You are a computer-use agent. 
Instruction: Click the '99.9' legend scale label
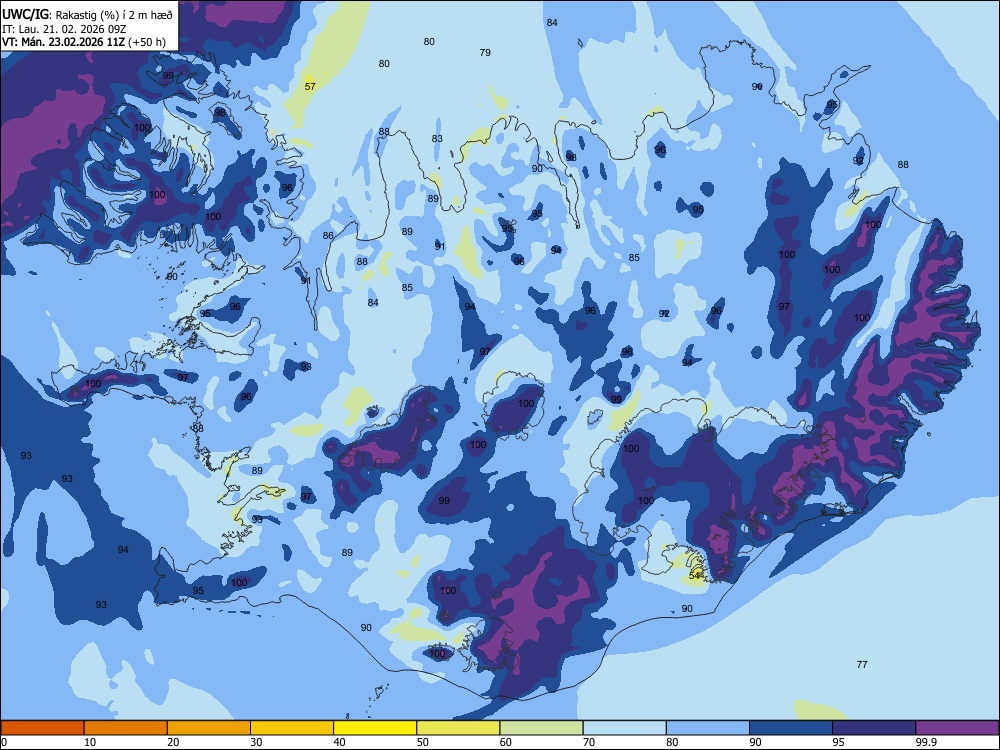click(925, 742)
